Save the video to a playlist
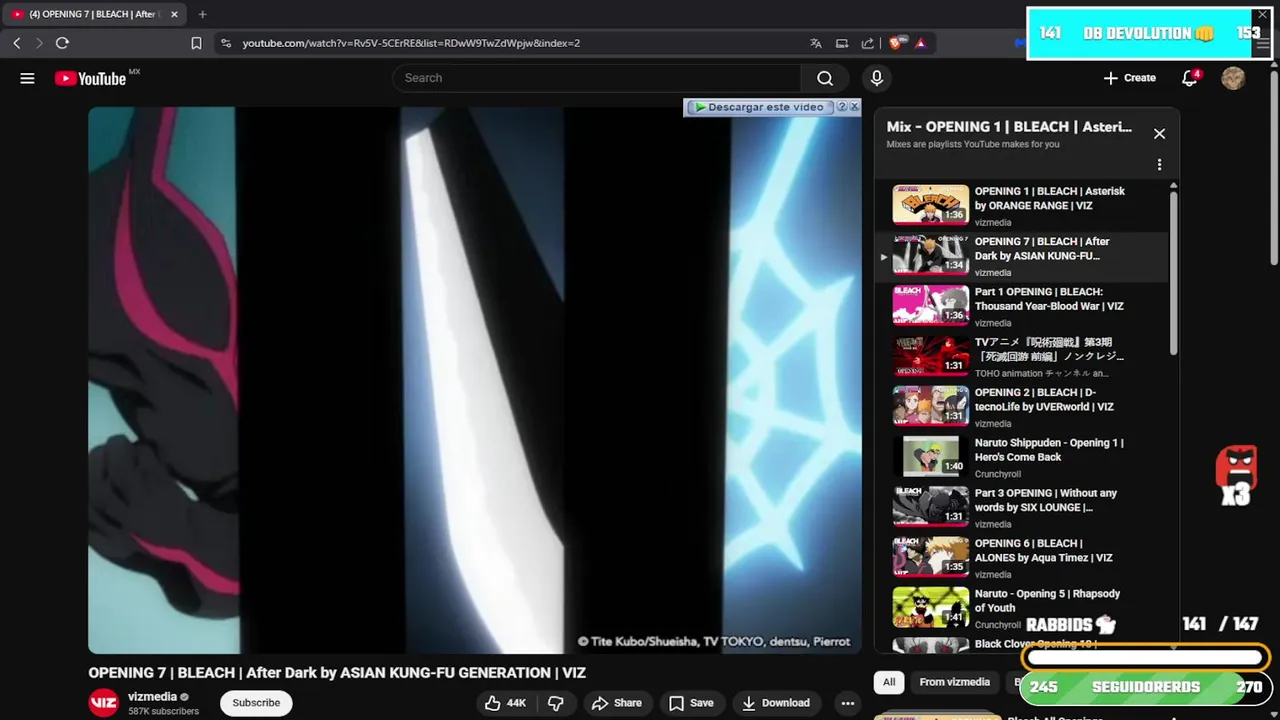Screen dimensions: 1280x720 (691, 703)
